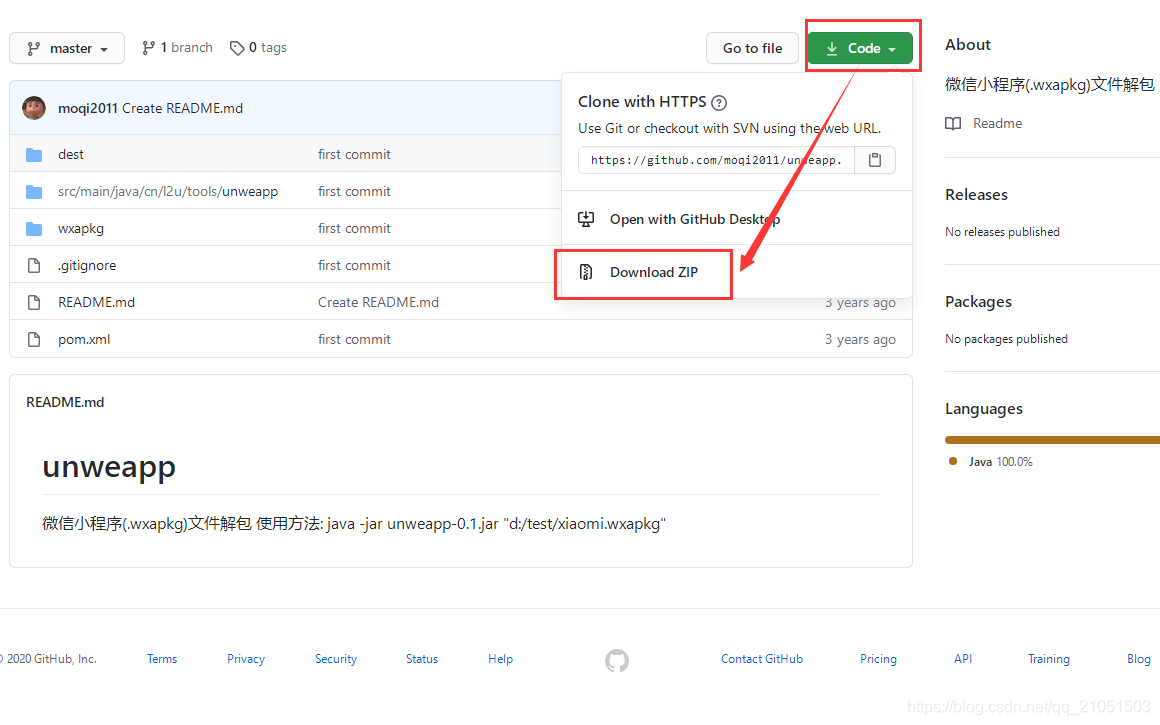Click the tag icon beside 0 tags
The width and height of the screenshot is (1160, 725).
tap(237, 48)
